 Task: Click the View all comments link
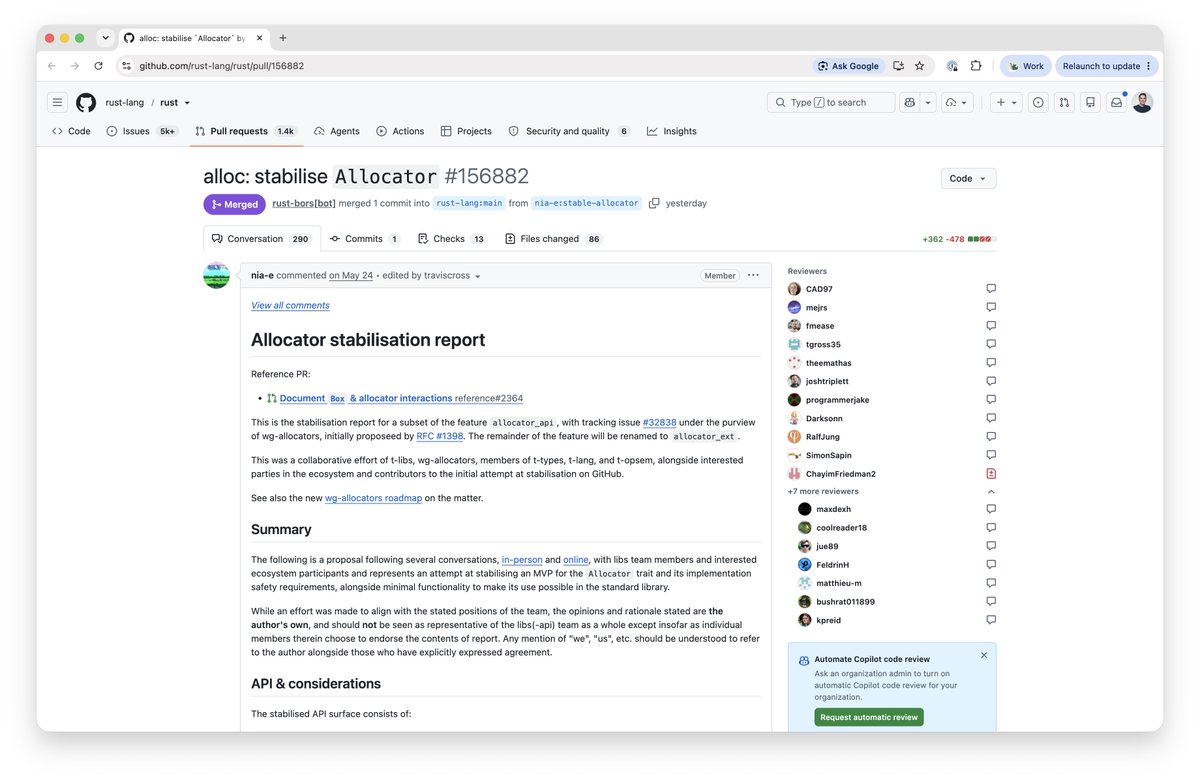[290, 305]
